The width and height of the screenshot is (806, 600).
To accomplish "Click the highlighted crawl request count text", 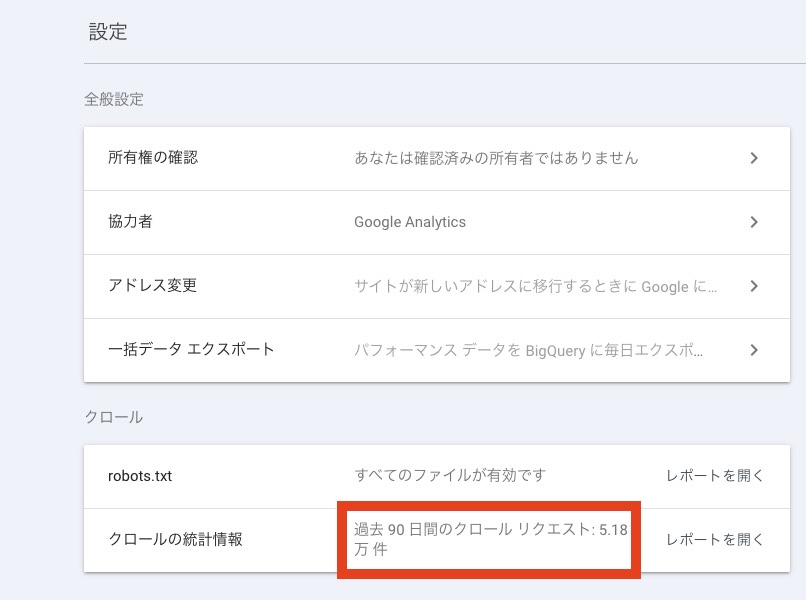I will coord(487,539).
